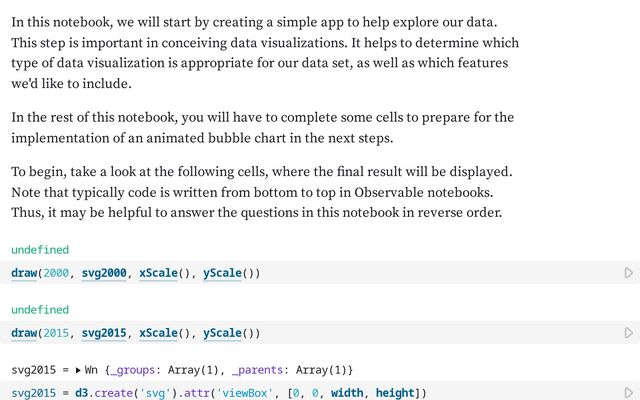Click the undefined output above draw(2000)
The image size is (640, 400).
[40, 249]
